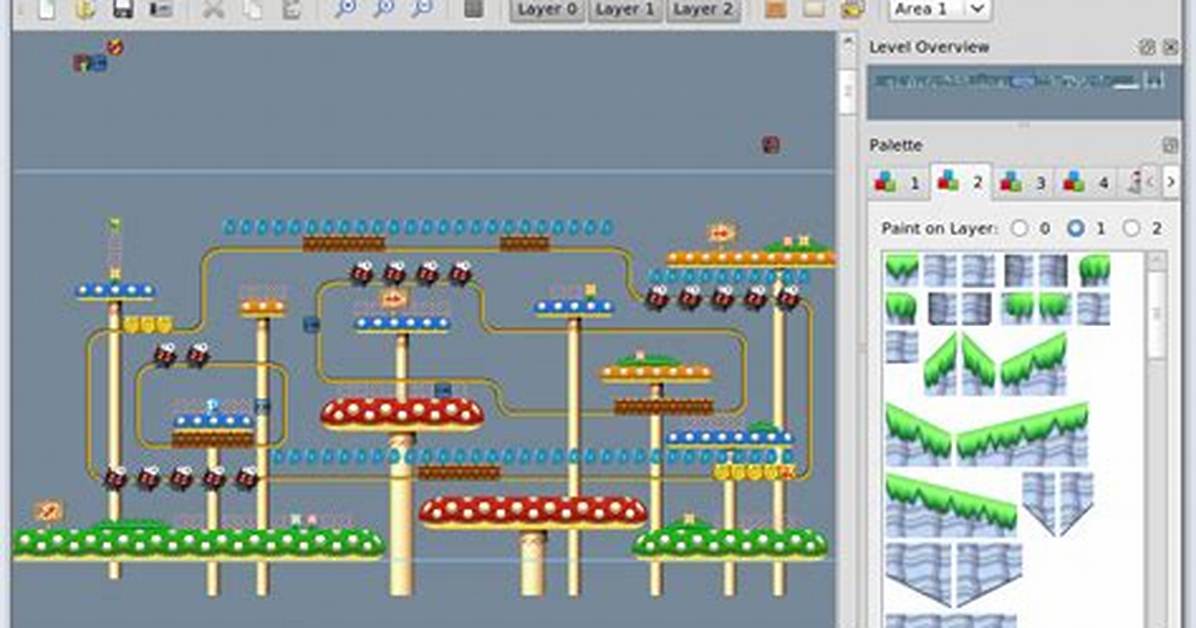Click the toolbar icon right of Save
Screen dimensions: 1196x628
[160, 8]
